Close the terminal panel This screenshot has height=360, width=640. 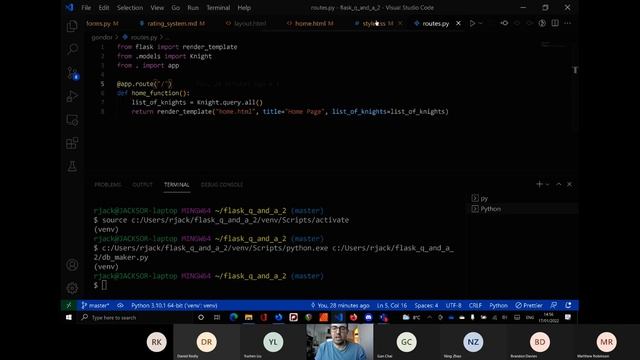569,184
